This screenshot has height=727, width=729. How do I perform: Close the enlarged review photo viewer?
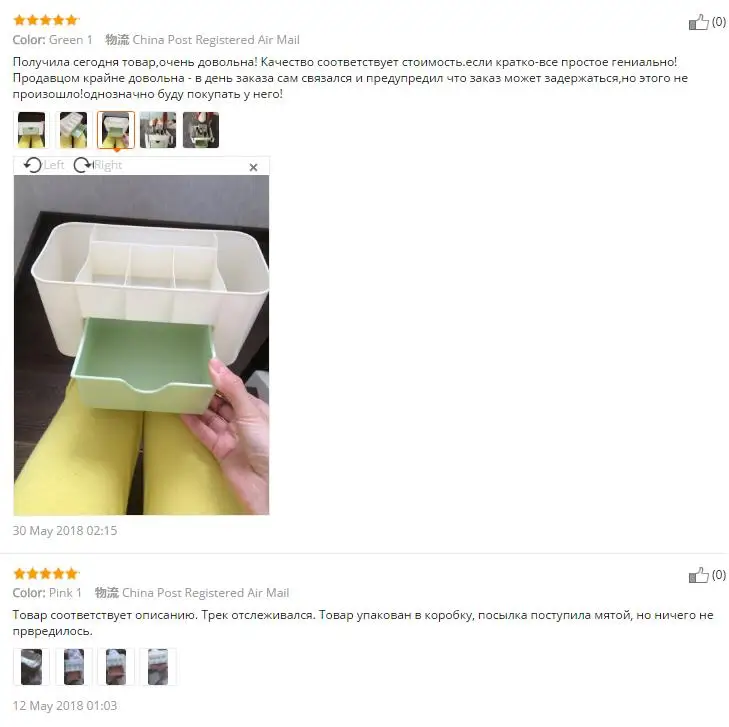click(x=253, y=167)
